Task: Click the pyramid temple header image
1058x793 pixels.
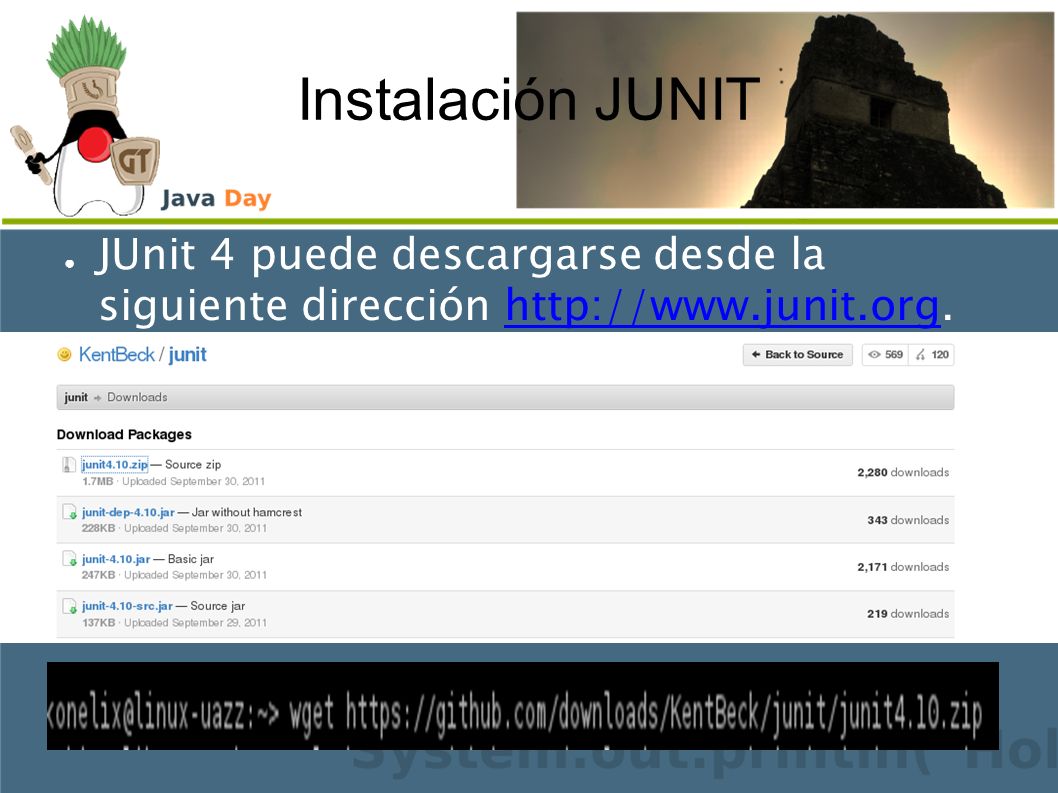Action: [x=785, y=110]
